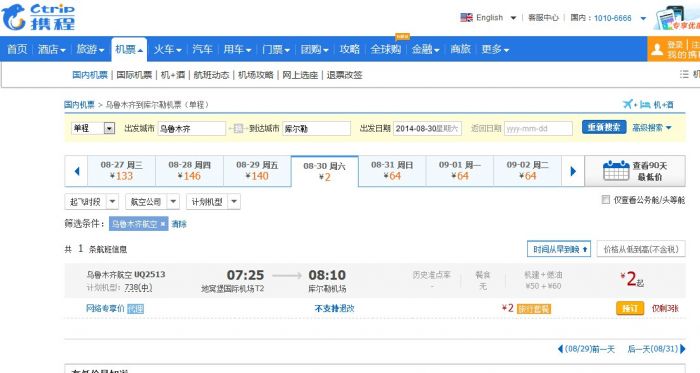
Task: Click the calendar icon for 90-day lowest price
Action: pos(616,171)
